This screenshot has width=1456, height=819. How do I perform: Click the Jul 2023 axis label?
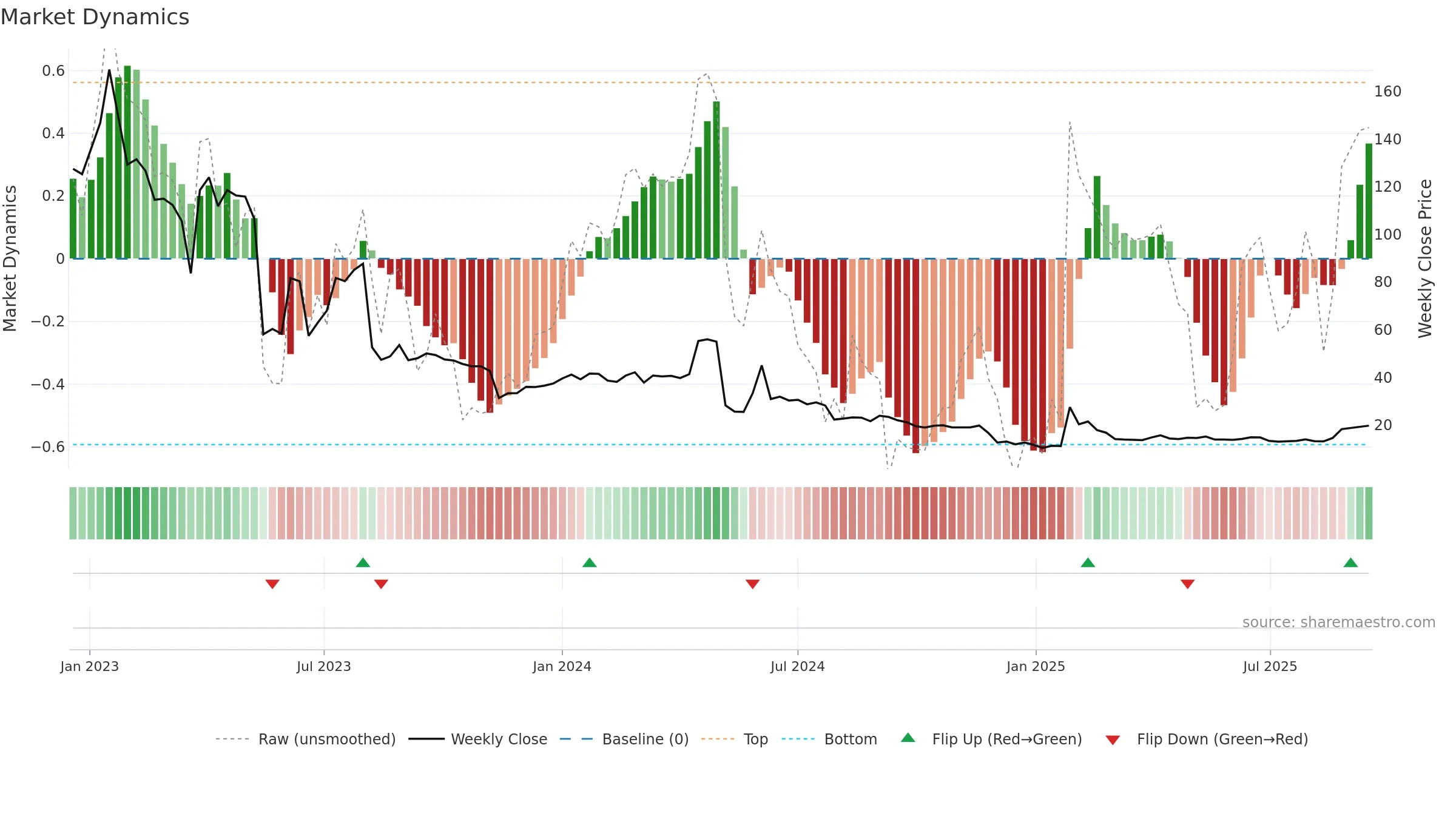pyautogui.click(x=324, y=666)
